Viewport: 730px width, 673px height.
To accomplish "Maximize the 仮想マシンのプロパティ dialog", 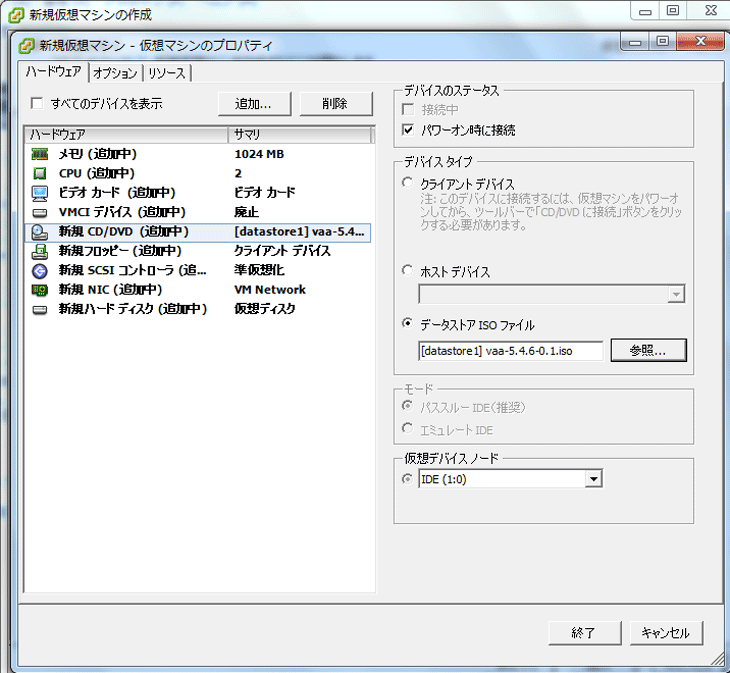I will pyautogui.click(x=662, y=41).
